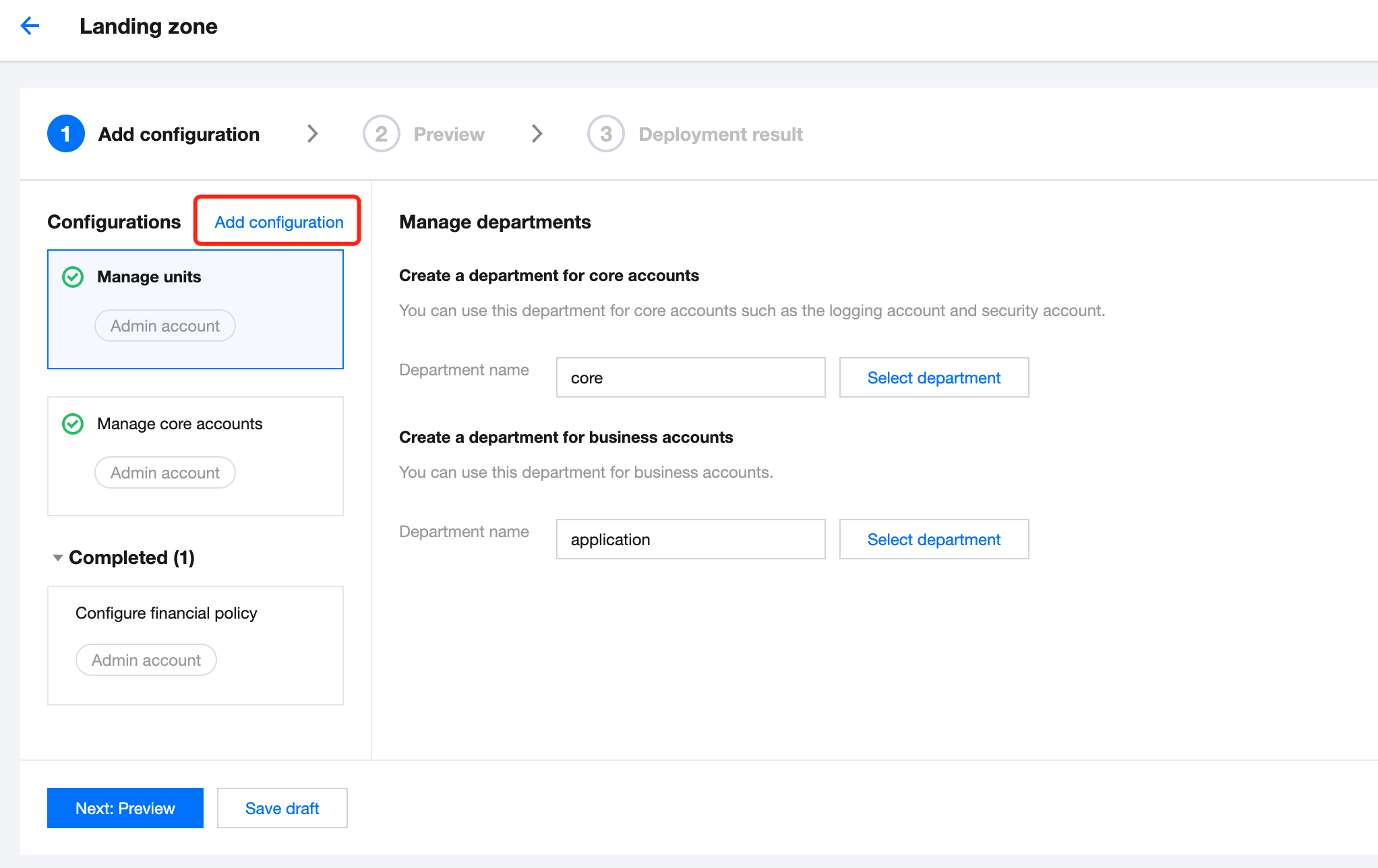Focus the application department name field
Image resolution: width=1378 pixels, height=868 pixels.
pyautogui.click(x=690, y=540)
